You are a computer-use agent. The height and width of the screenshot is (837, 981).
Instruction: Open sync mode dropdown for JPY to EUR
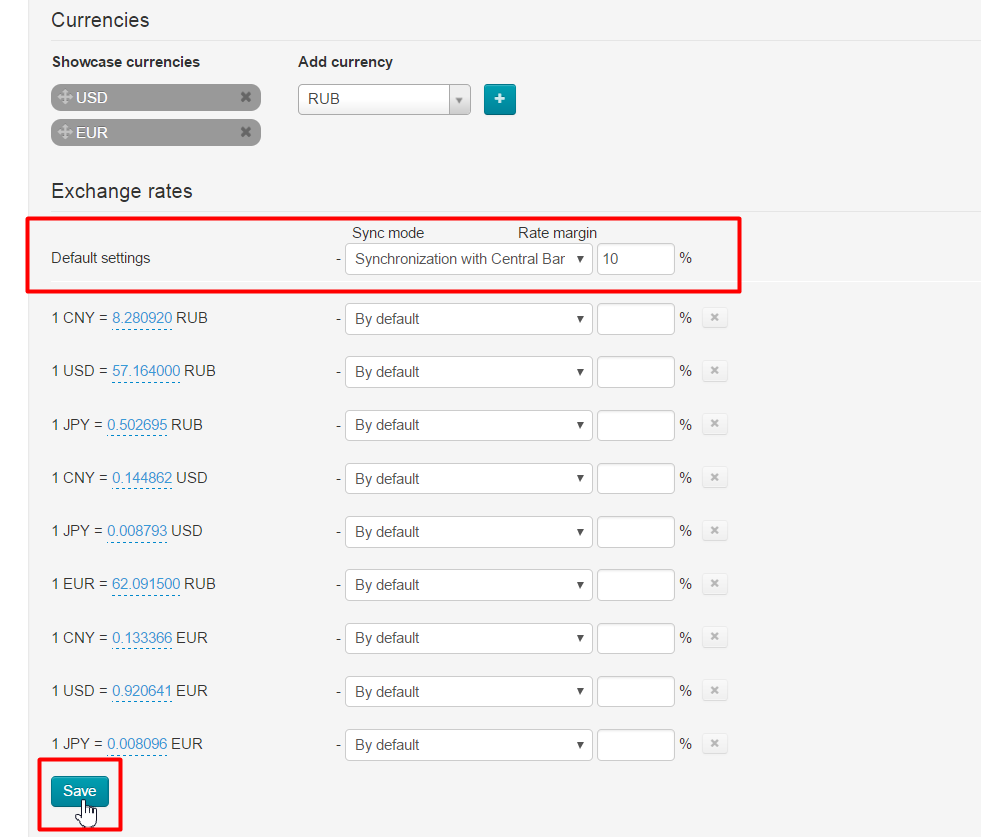469,745
